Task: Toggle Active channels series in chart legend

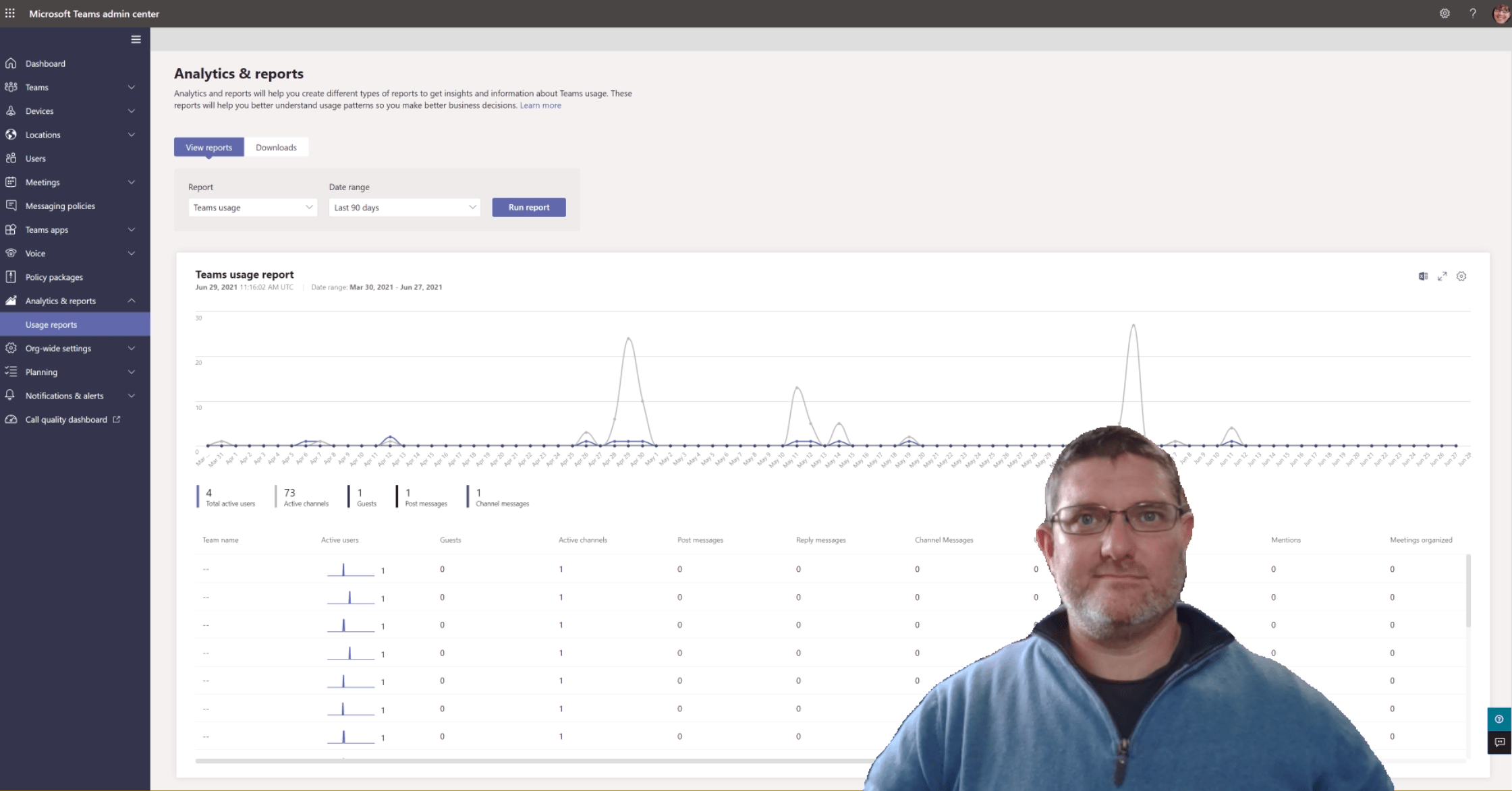Action: point(302,497)
